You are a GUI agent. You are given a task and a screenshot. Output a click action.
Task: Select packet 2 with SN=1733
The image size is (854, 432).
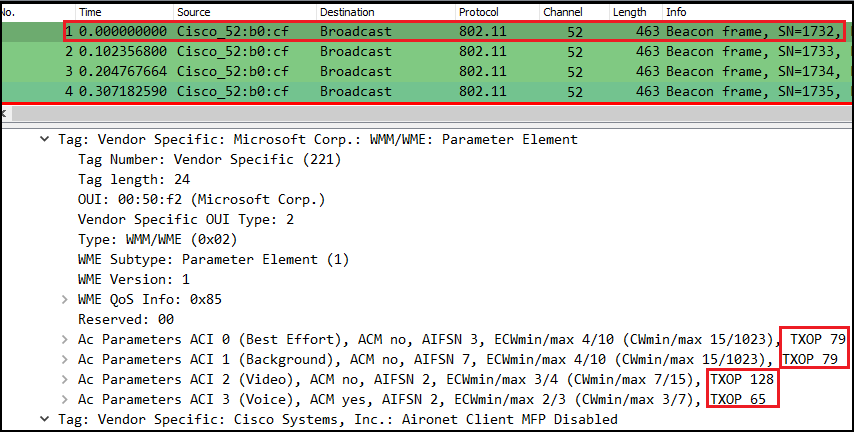click(x=400, y=51)
